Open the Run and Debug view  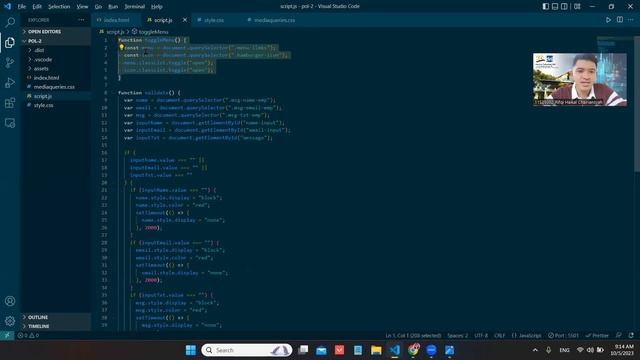coord(10,82)
